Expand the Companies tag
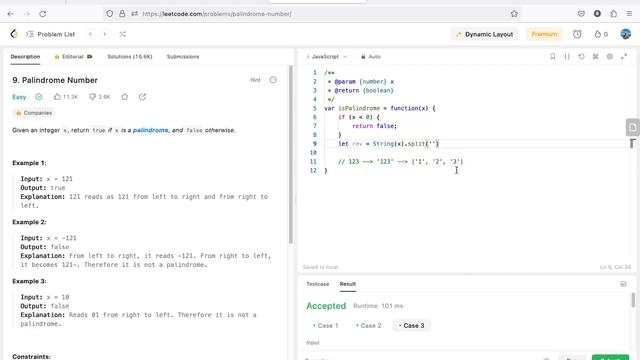Image resolution: width=640 pixels, height=360 pixels. (x=33, y=113)
